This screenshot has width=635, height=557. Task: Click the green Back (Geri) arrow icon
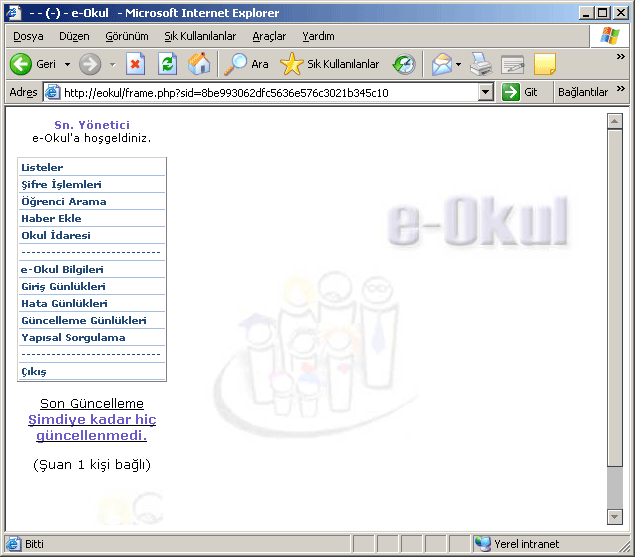tap(21, 64)
